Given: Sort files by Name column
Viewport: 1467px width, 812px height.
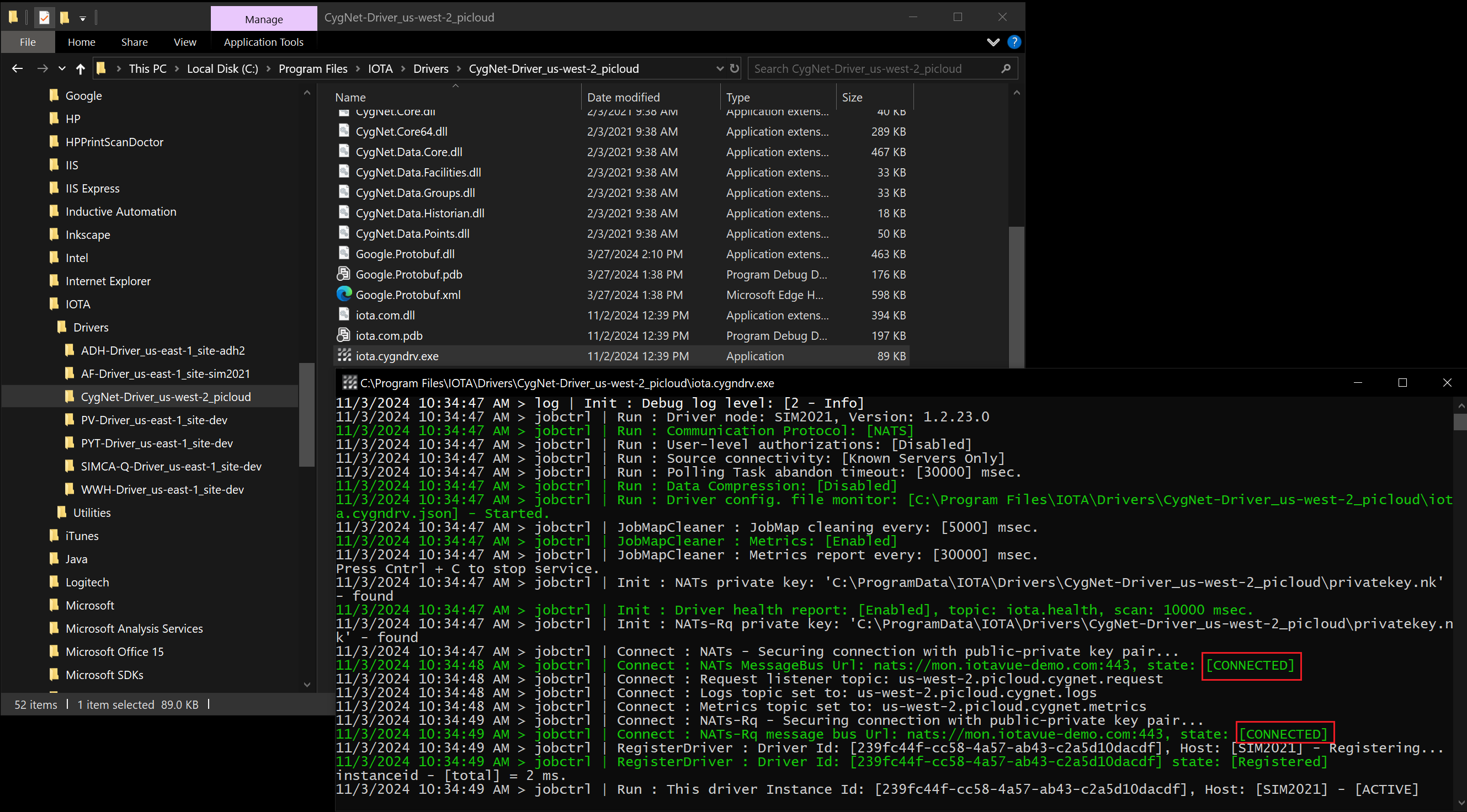Looking at the screenshot, I should (350, 97).
